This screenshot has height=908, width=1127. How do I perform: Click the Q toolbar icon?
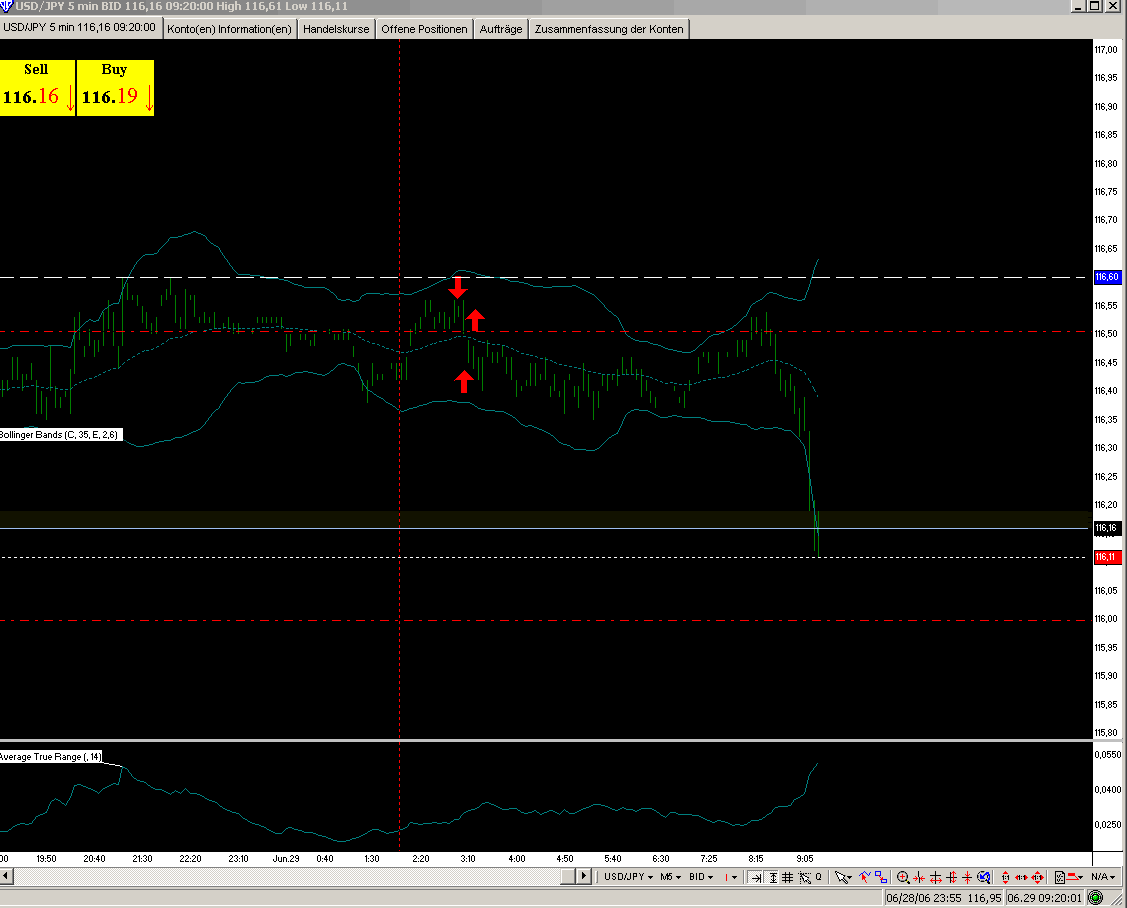click(x=817, y=877)
